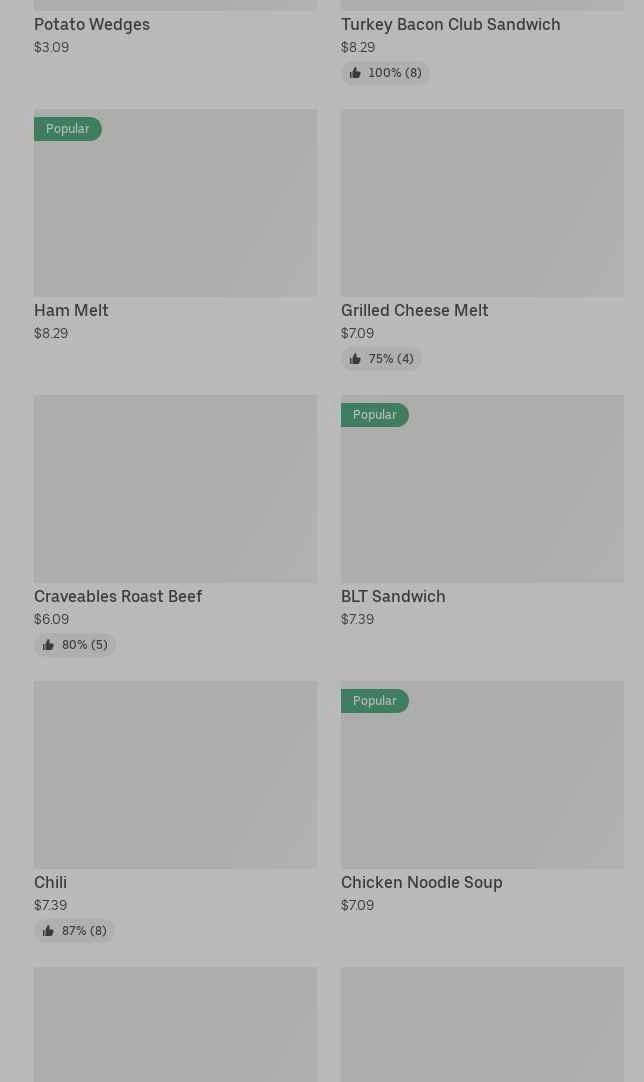Click the Chili item name

[51, 882]
